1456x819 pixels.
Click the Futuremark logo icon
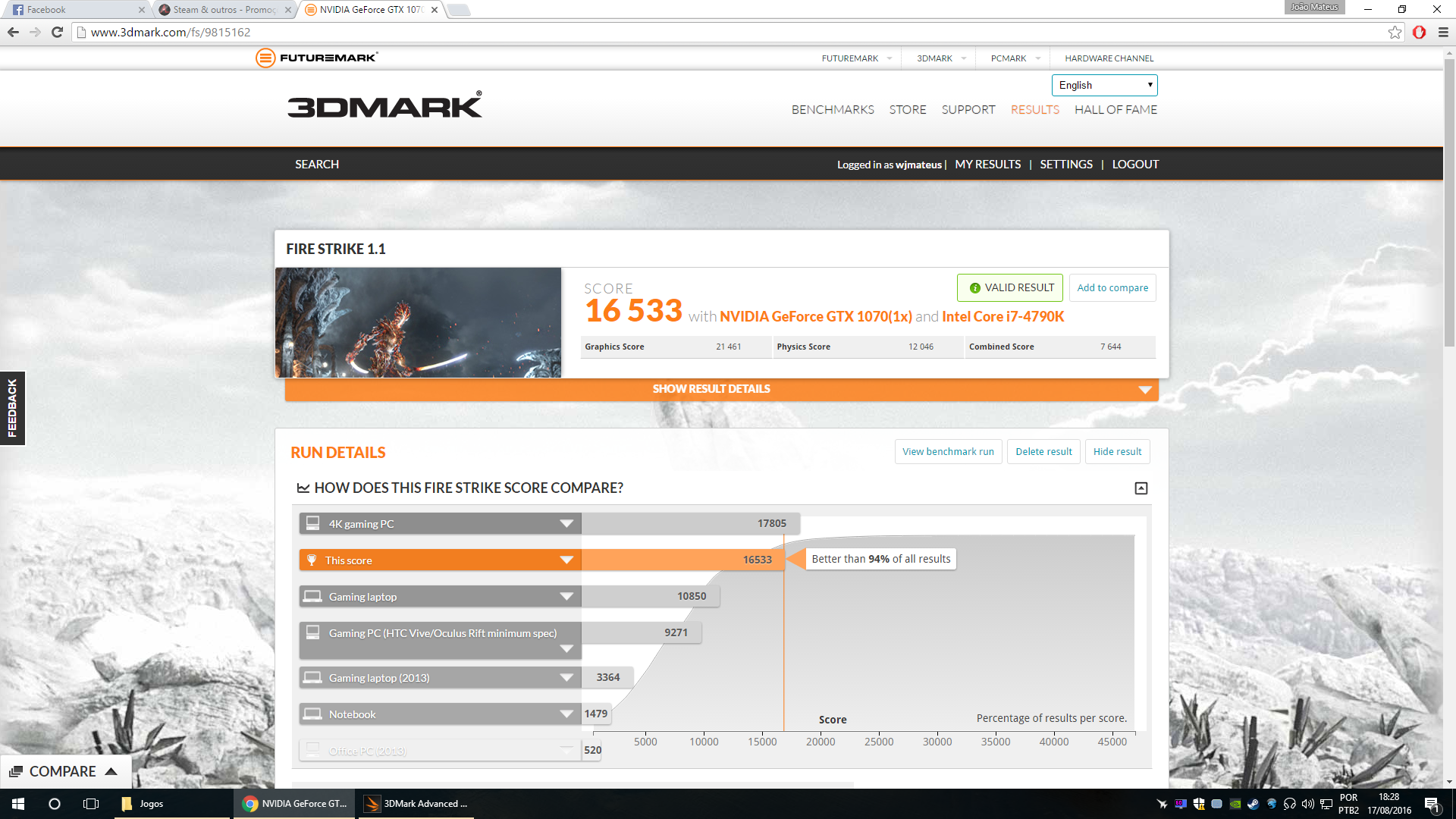tap(265, 58)
